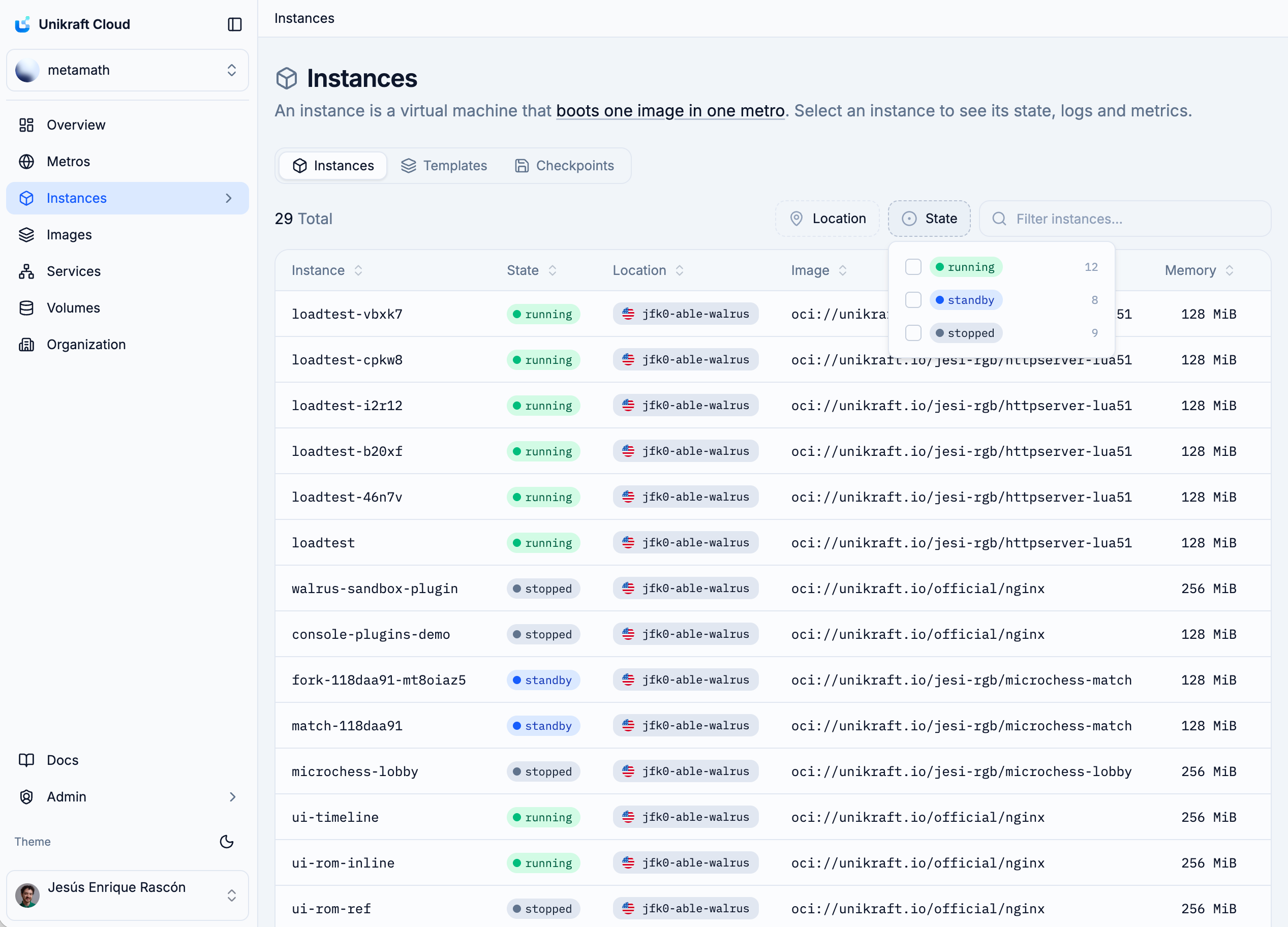Sort by the Image column header
Screen dimensions: 1288x927
pyautogui.click(x=818, y=270)
